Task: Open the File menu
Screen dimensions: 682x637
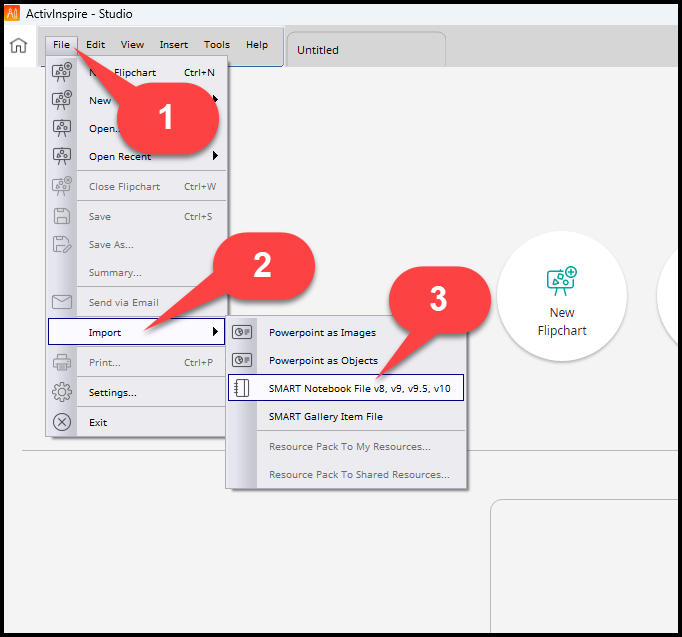Action: 61,44
